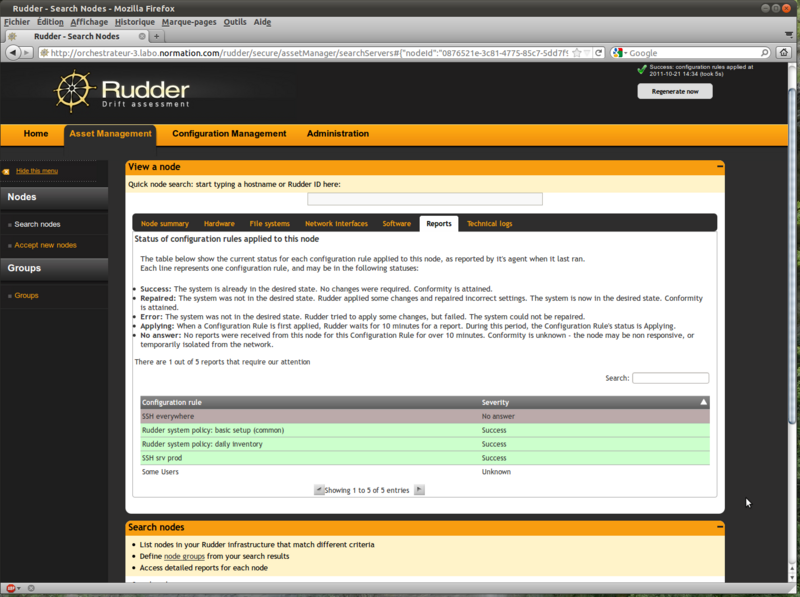Bookmark this page with the star icon
Viewport: 800px width, 597px height.
click(x=577, y=53)
